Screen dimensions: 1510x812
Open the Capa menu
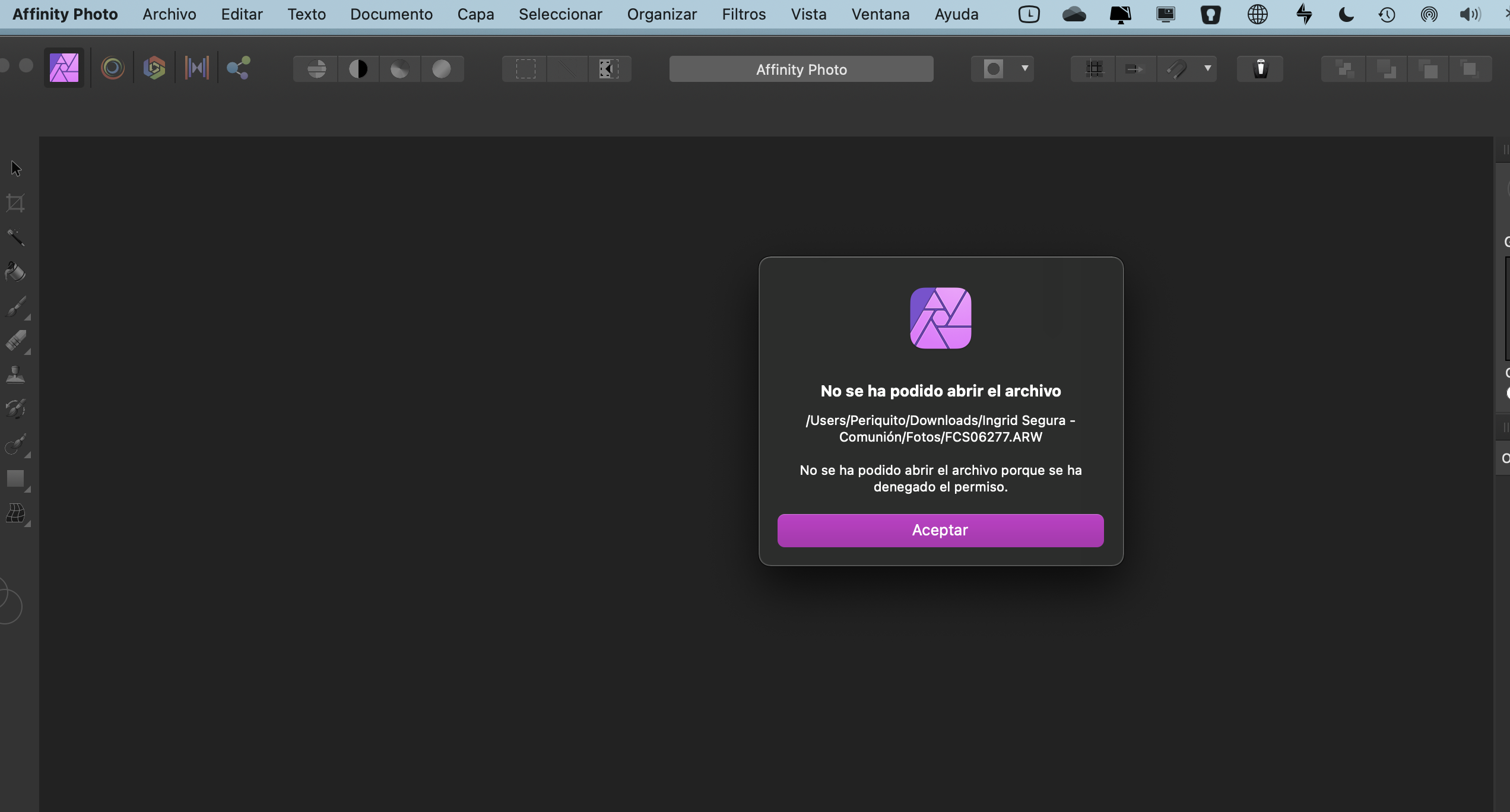pos(475,14)
